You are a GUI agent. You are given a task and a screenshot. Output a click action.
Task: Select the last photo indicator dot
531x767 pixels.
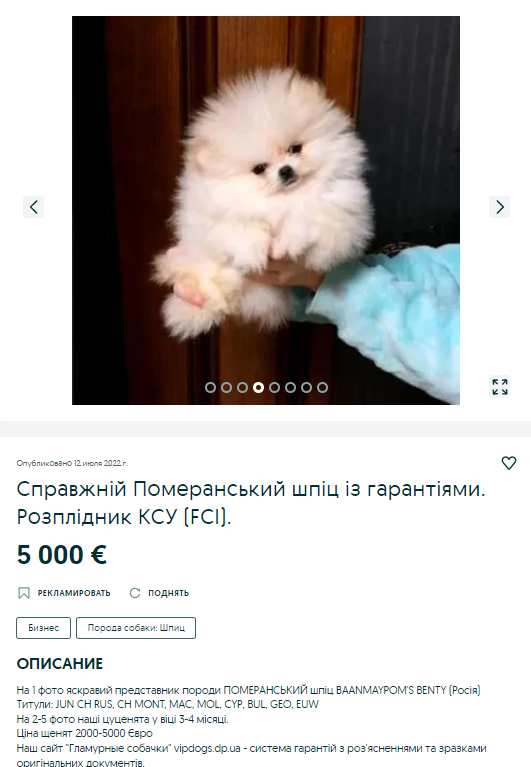(x=322, y=387)
